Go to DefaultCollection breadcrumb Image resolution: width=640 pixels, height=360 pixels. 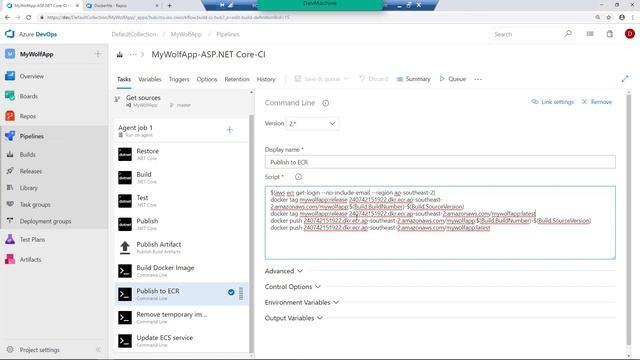click(x=134, y=34)
